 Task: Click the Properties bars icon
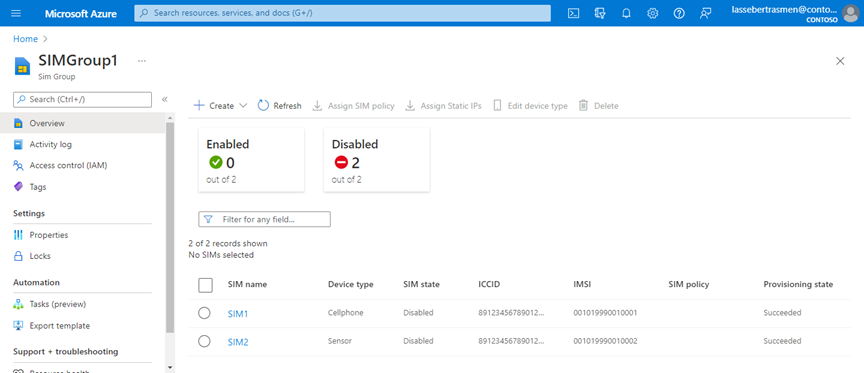[18, 235]
